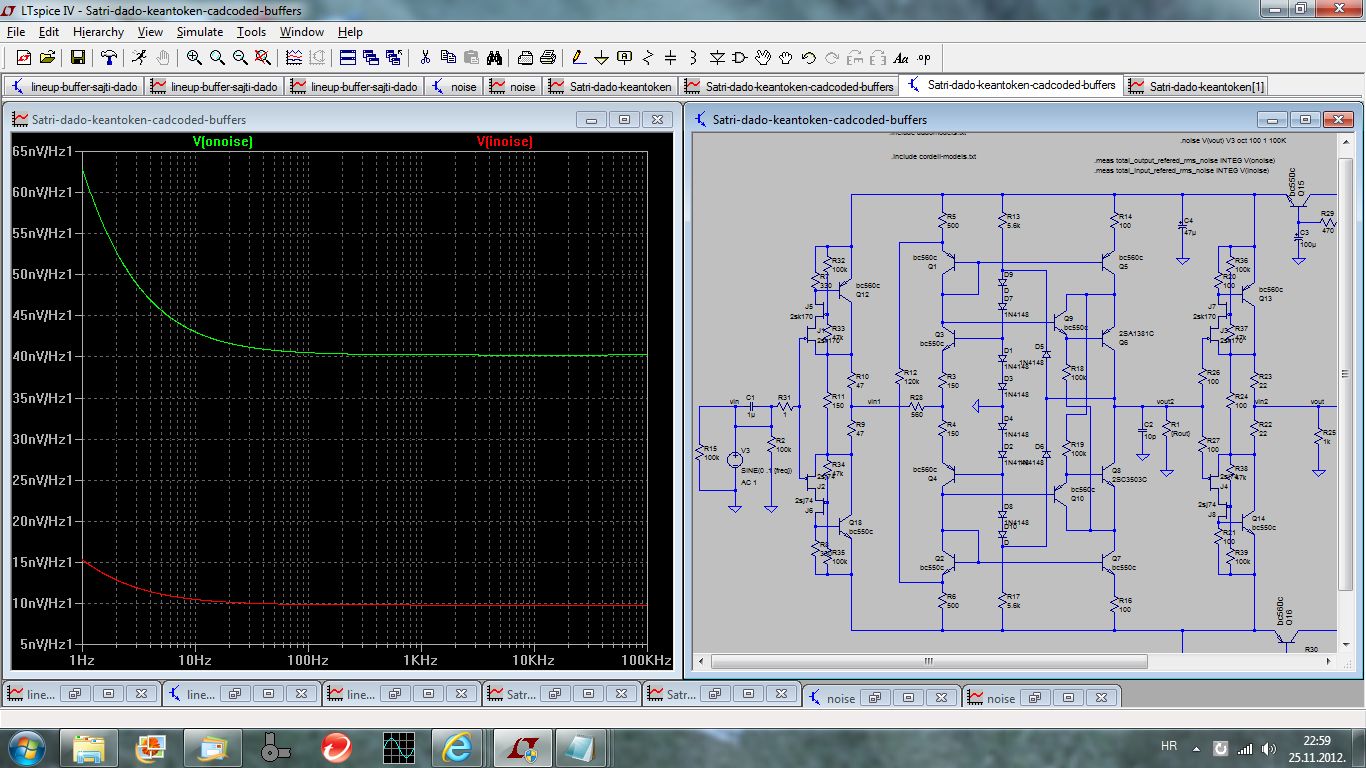
Task: Switch to the noise schematic tab
Action: (x=454, y=87)
